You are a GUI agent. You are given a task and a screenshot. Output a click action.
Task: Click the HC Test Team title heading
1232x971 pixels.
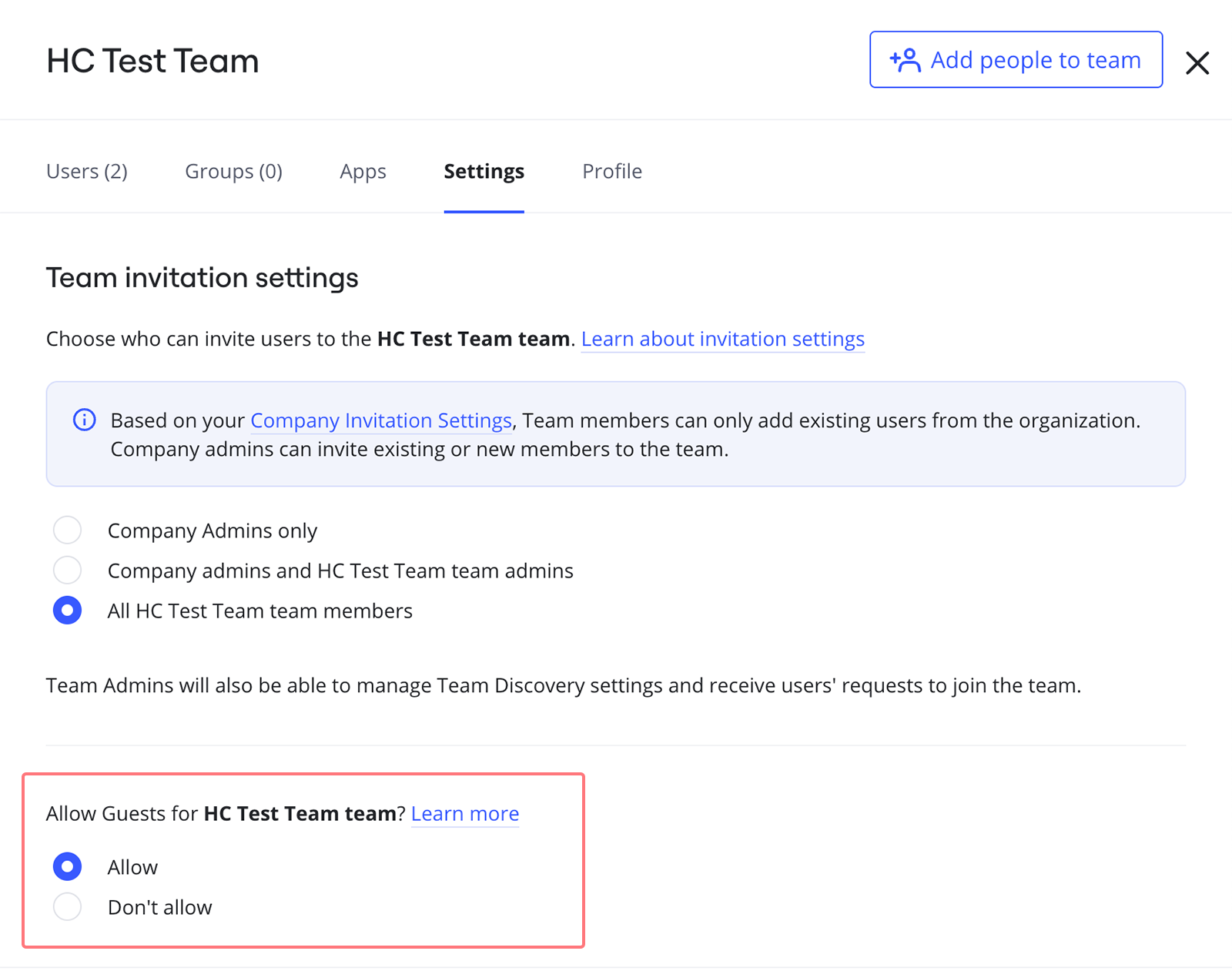(152, 61)
